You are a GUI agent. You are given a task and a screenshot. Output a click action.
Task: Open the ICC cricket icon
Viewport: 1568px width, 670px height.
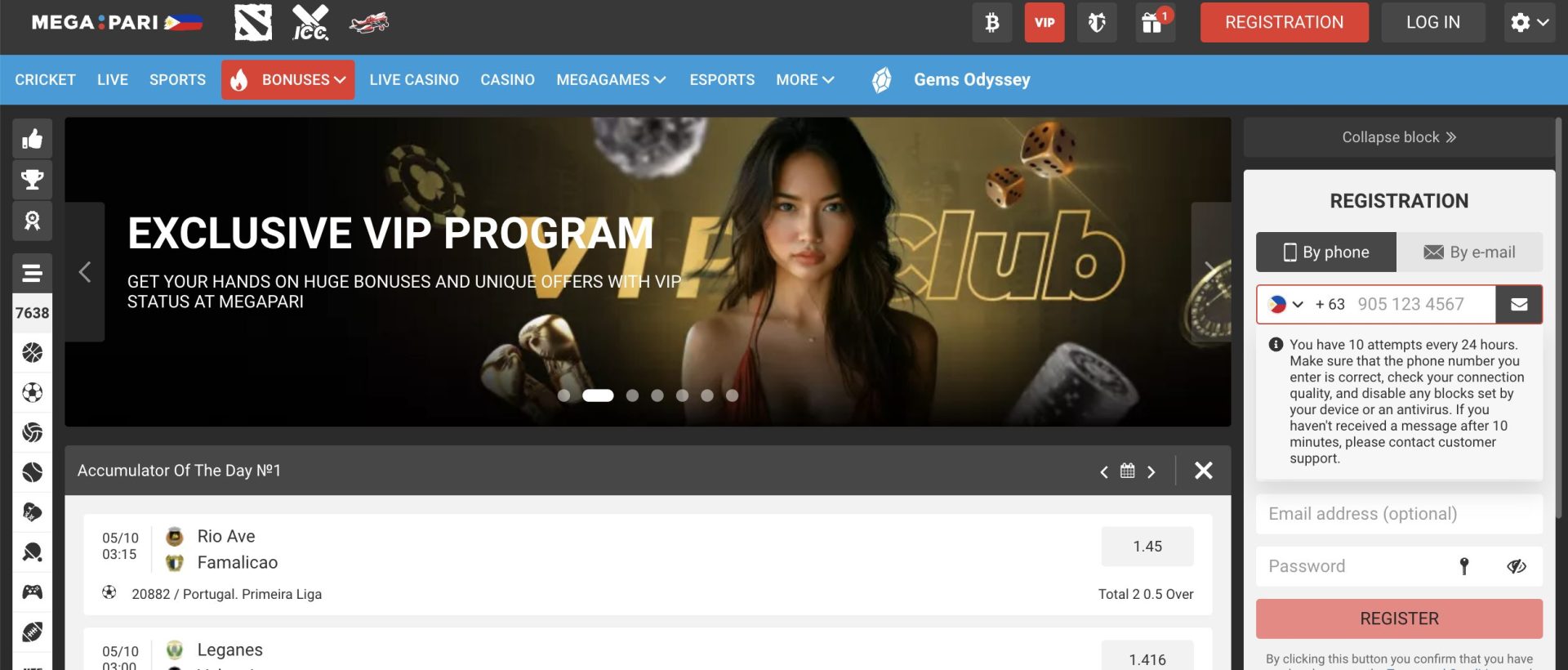[x=310, y=23]
